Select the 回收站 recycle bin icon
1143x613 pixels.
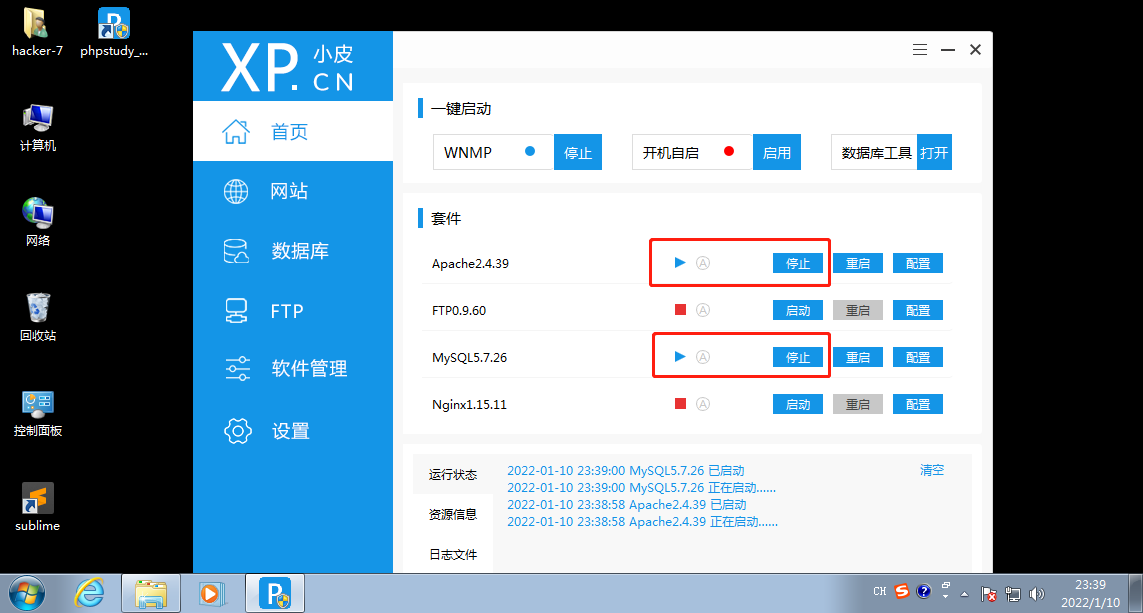(38, 317)
